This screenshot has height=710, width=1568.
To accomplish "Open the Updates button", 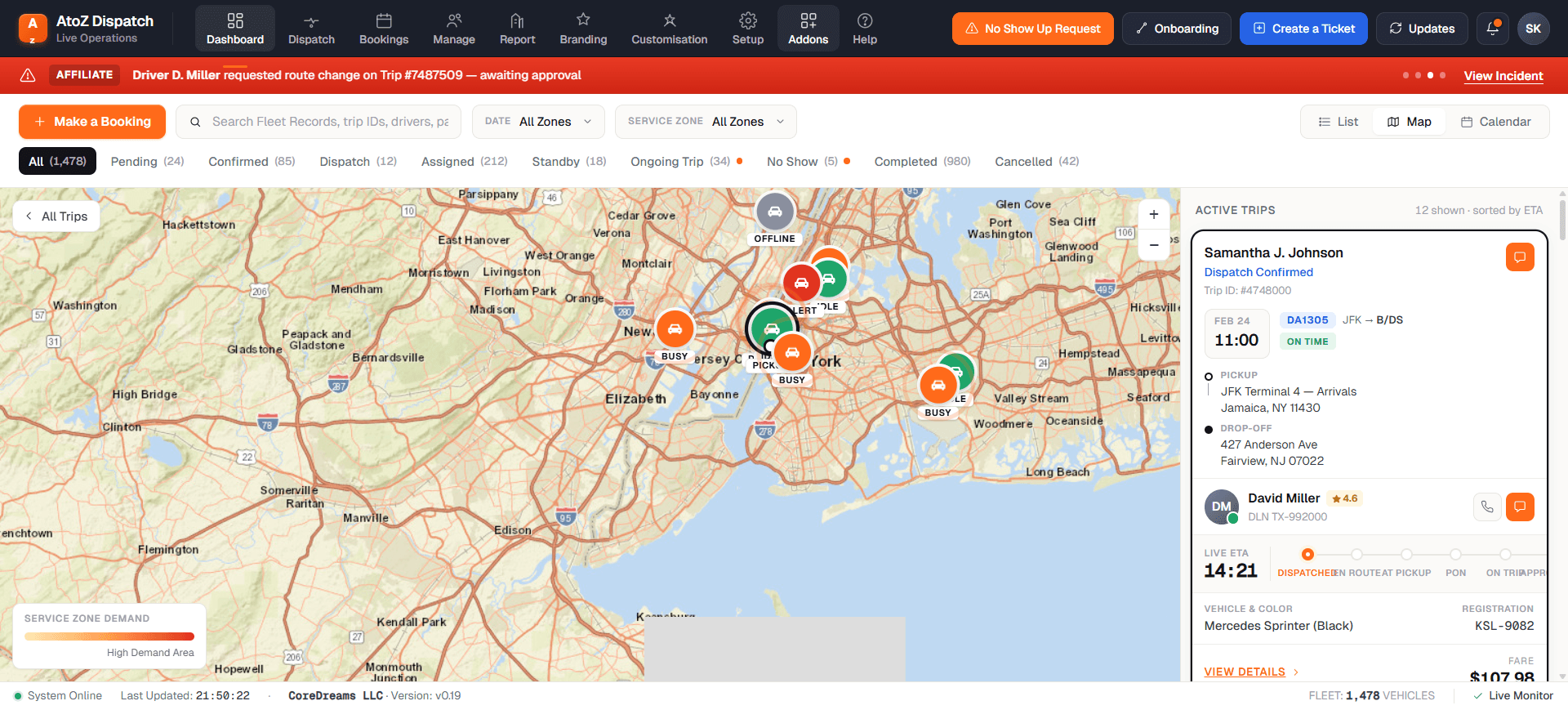I will point(1422,29).
